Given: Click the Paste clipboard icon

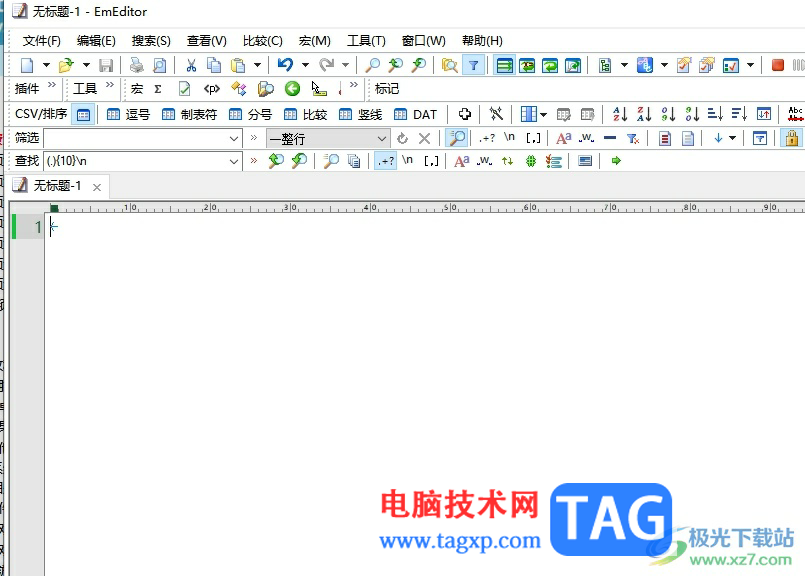Looking at the screenshot, I should (x=238, y=65).
